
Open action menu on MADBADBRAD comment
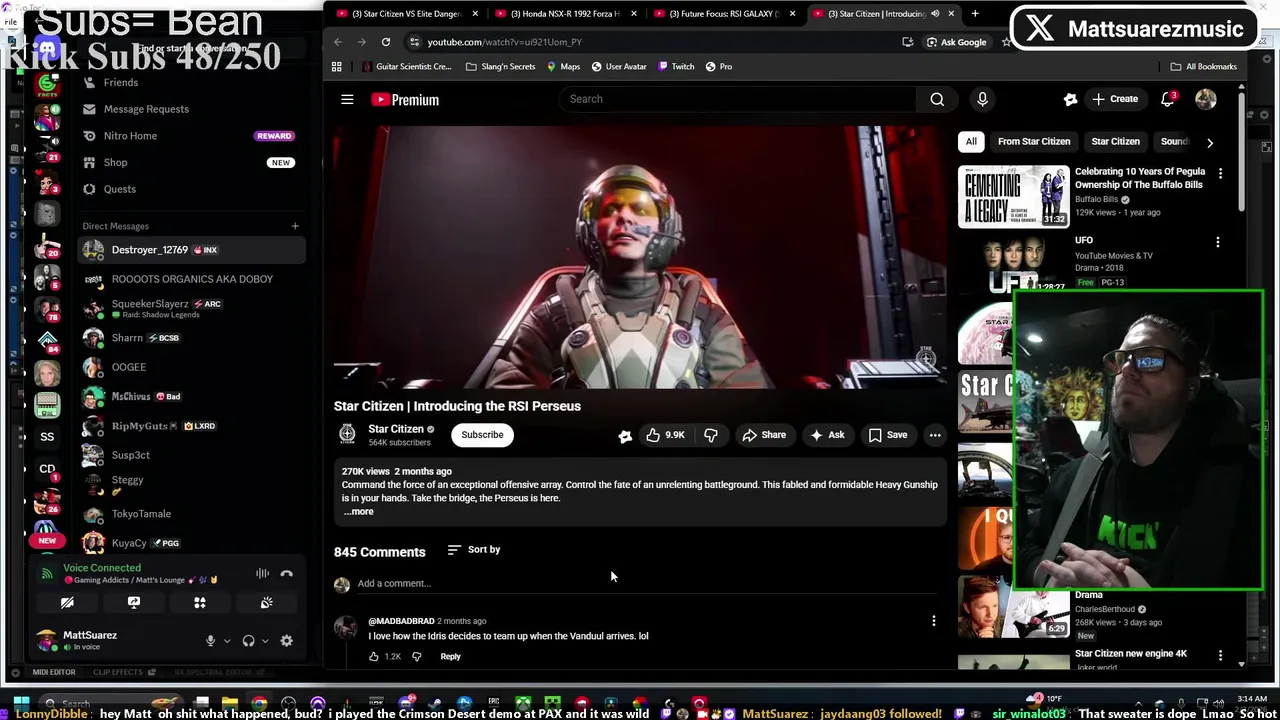(933, 621)
